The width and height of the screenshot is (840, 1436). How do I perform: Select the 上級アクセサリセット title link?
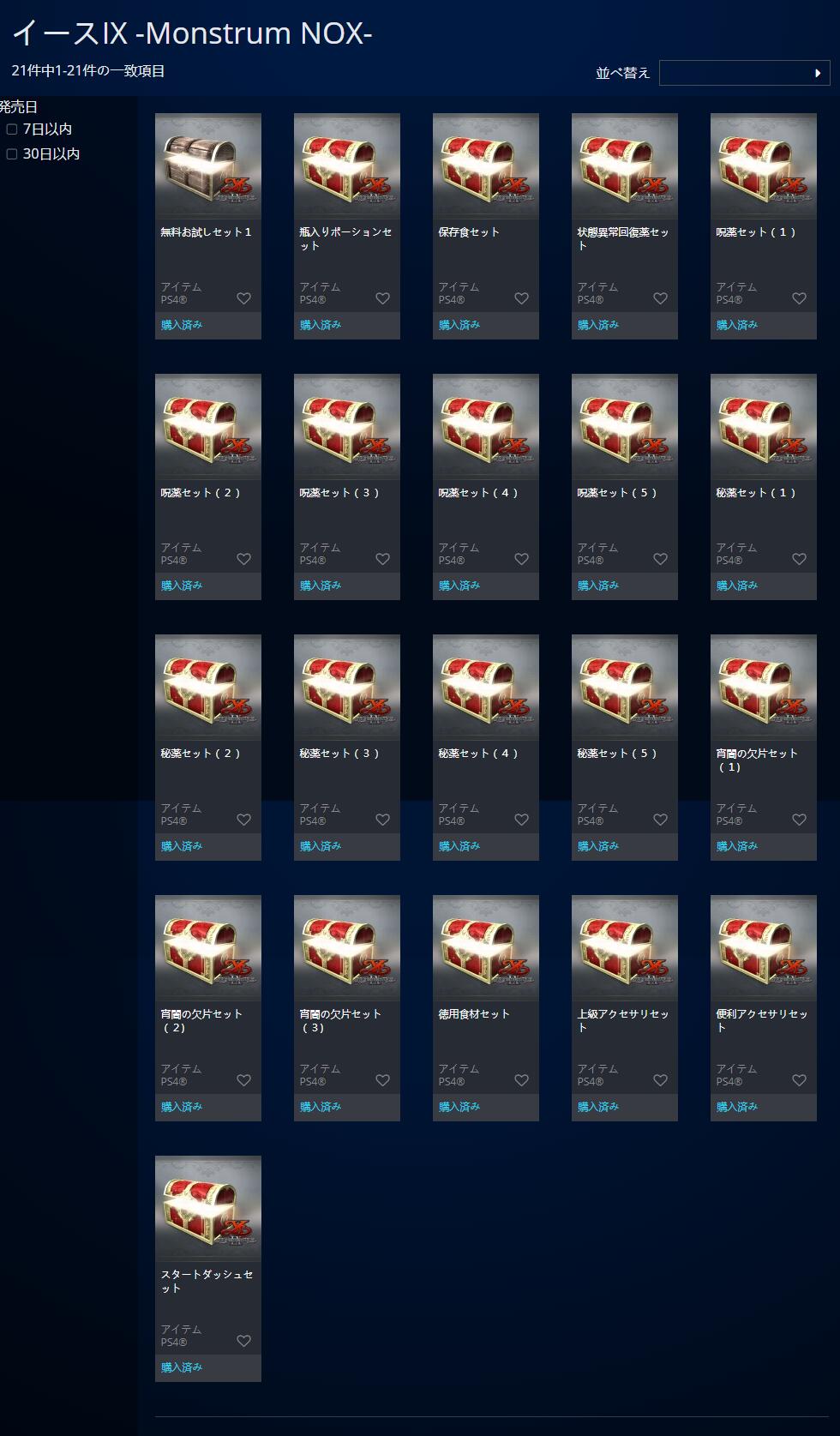(623, 1020)
